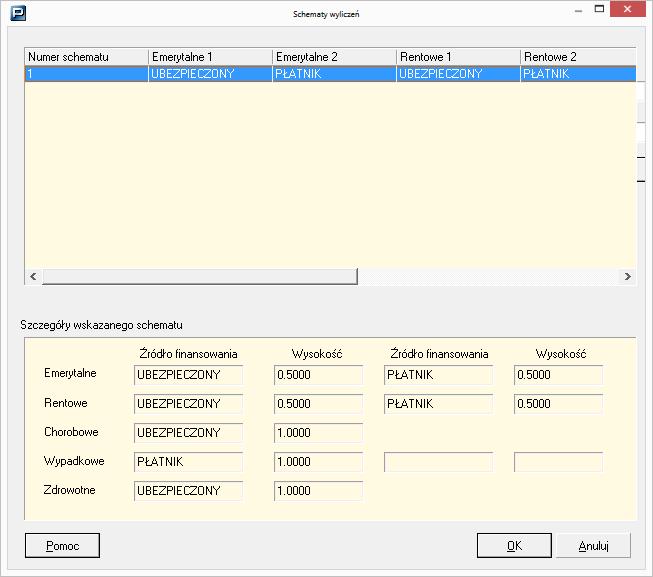Click UBEZPIECZONY cell under Rentowe 1
The height and width of the screenshot is (577, 653).
pos(459,74)
